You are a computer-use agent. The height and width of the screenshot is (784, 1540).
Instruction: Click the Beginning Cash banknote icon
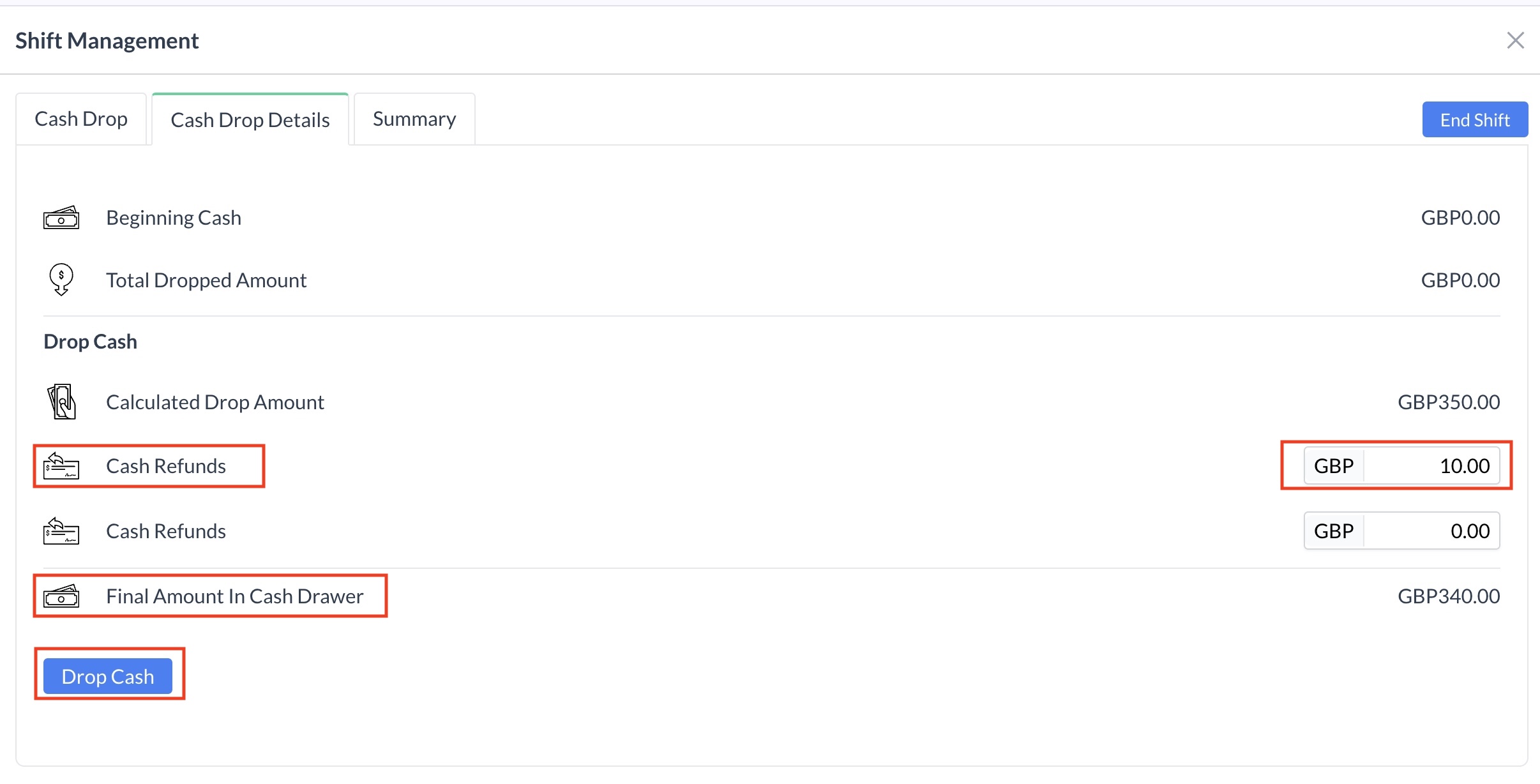(61, 218)
